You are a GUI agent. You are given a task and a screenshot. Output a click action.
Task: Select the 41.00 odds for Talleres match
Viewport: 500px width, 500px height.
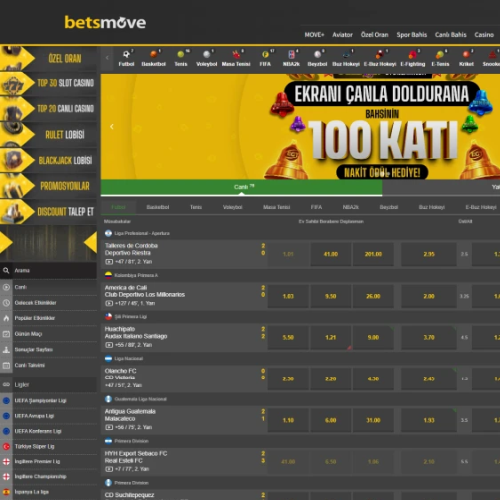(331, 254)
